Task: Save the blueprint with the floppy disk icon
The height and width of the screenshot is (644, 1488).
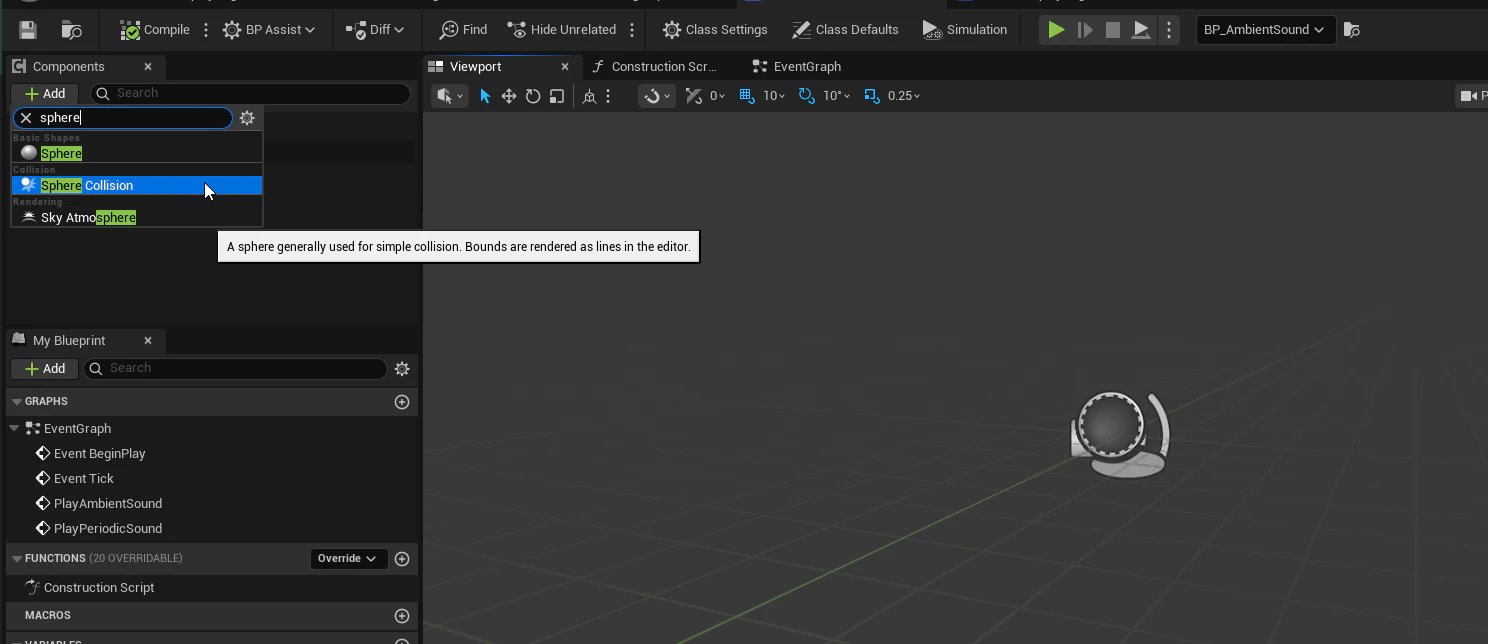Action: pos(28,30)
